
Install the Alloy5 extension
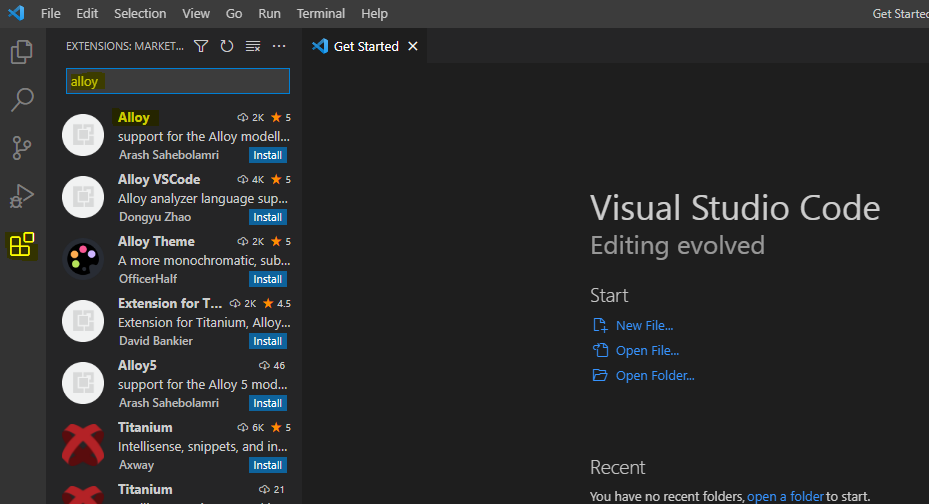tap(268, 403)
